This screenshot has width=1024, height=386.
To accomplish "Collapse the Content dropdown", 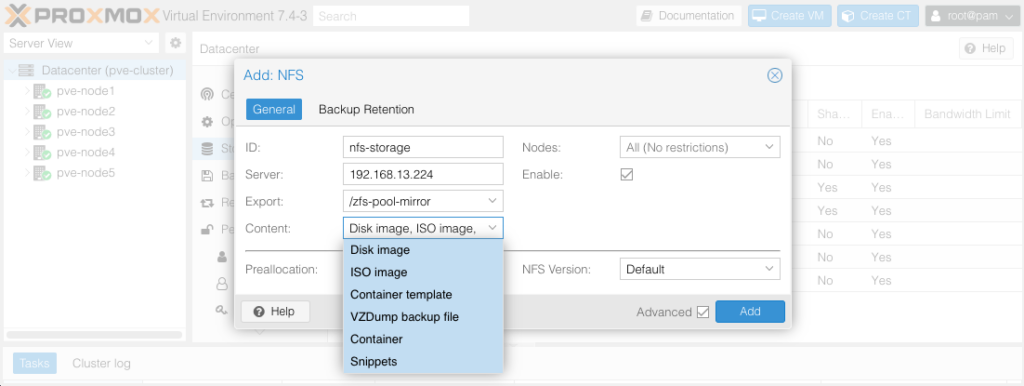I will (x=493, y=228).
